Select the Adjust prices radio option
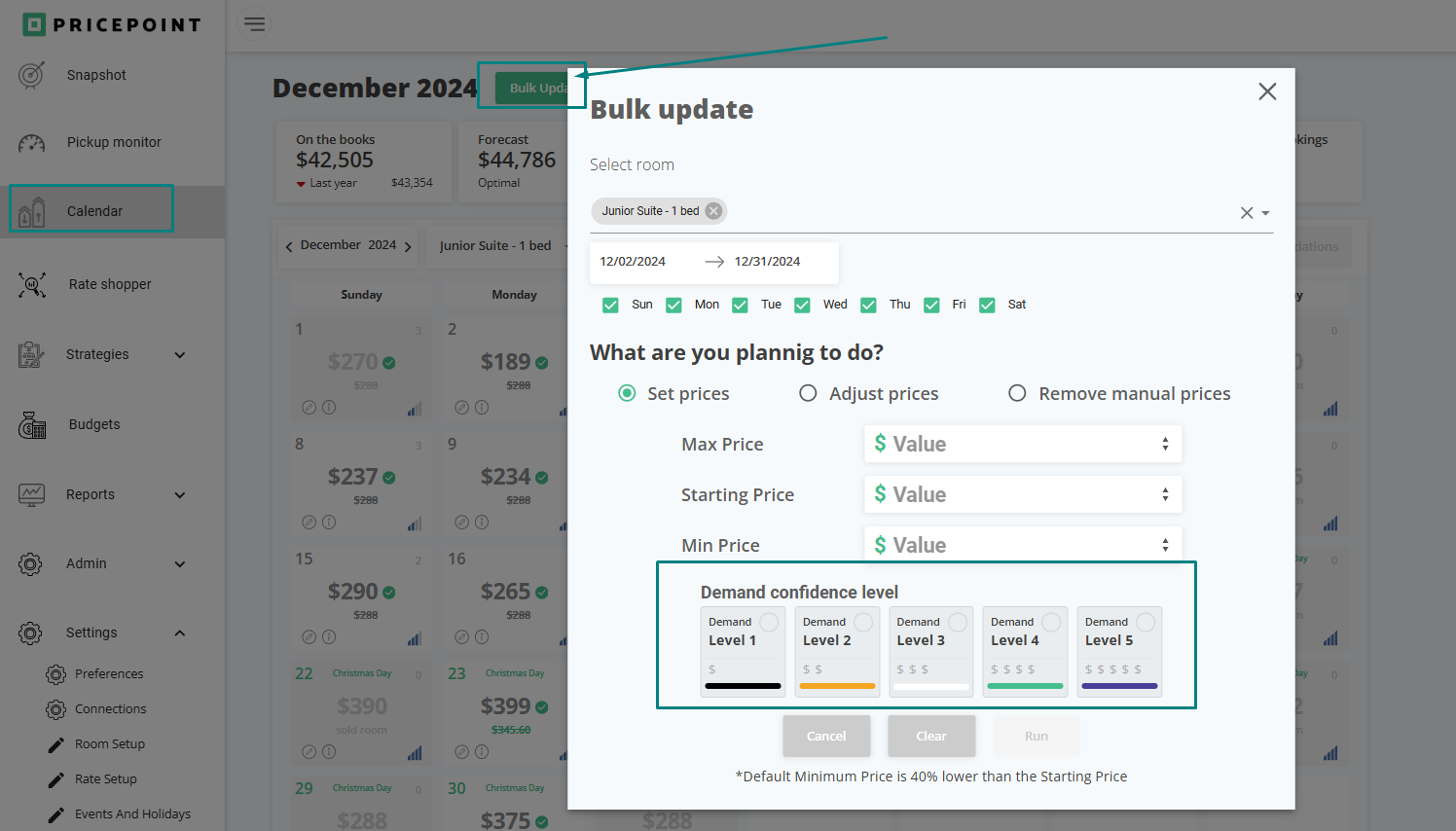This screenshot has height=831, width=1456. [x=808, y=393]
